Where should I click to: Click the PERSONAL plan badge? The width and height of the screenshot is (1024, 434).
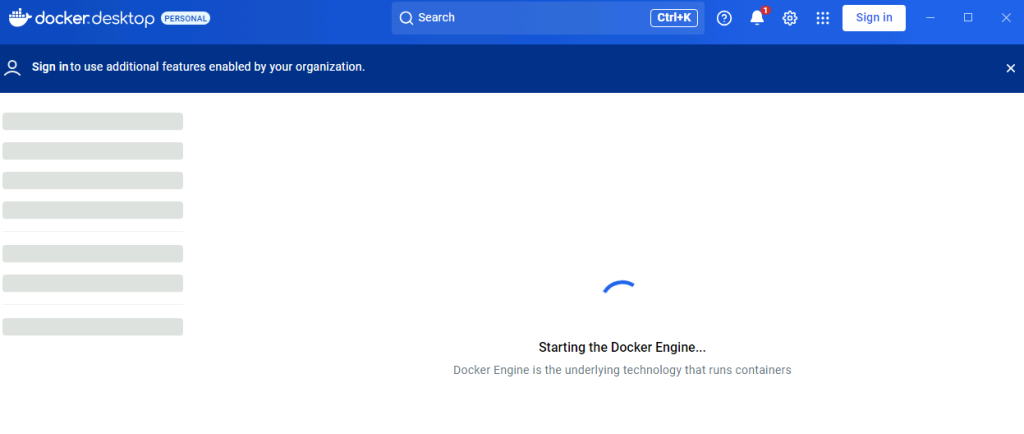click(185, 18)
